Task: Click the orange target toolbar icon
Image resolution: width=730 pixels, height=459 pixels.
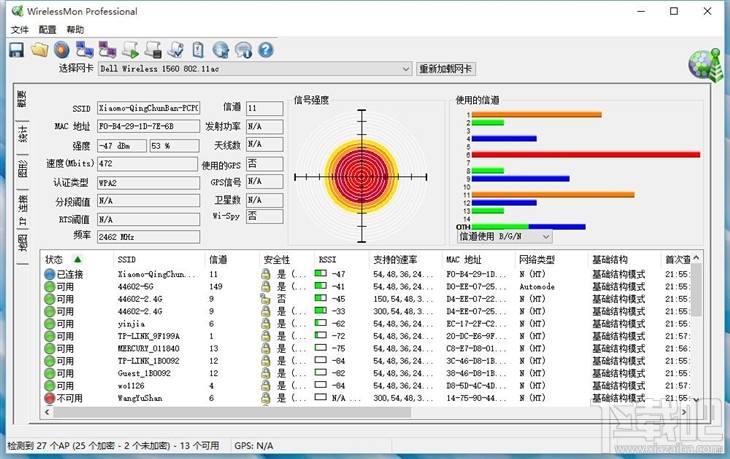Action: point(61,50)
